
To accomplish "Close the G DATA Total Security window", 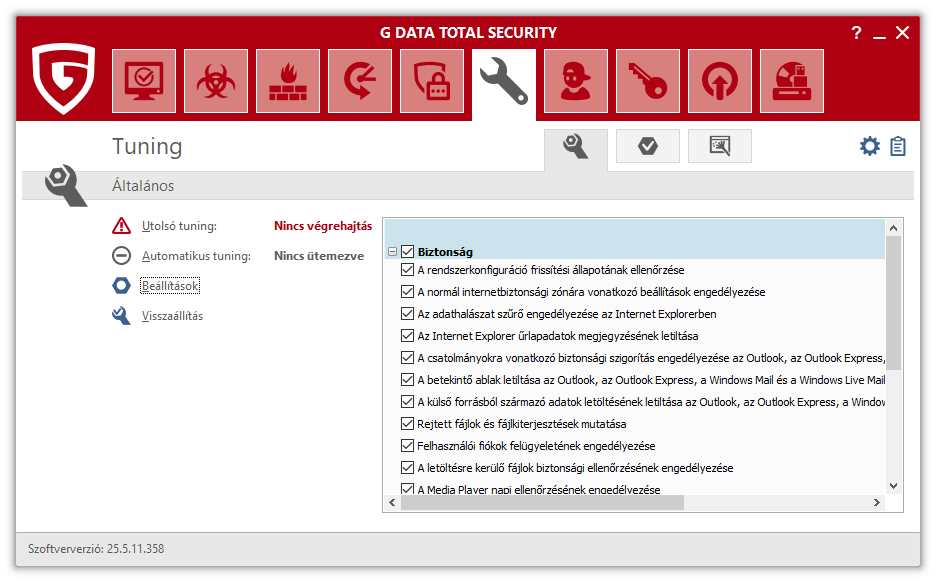I will coord(903,32).
